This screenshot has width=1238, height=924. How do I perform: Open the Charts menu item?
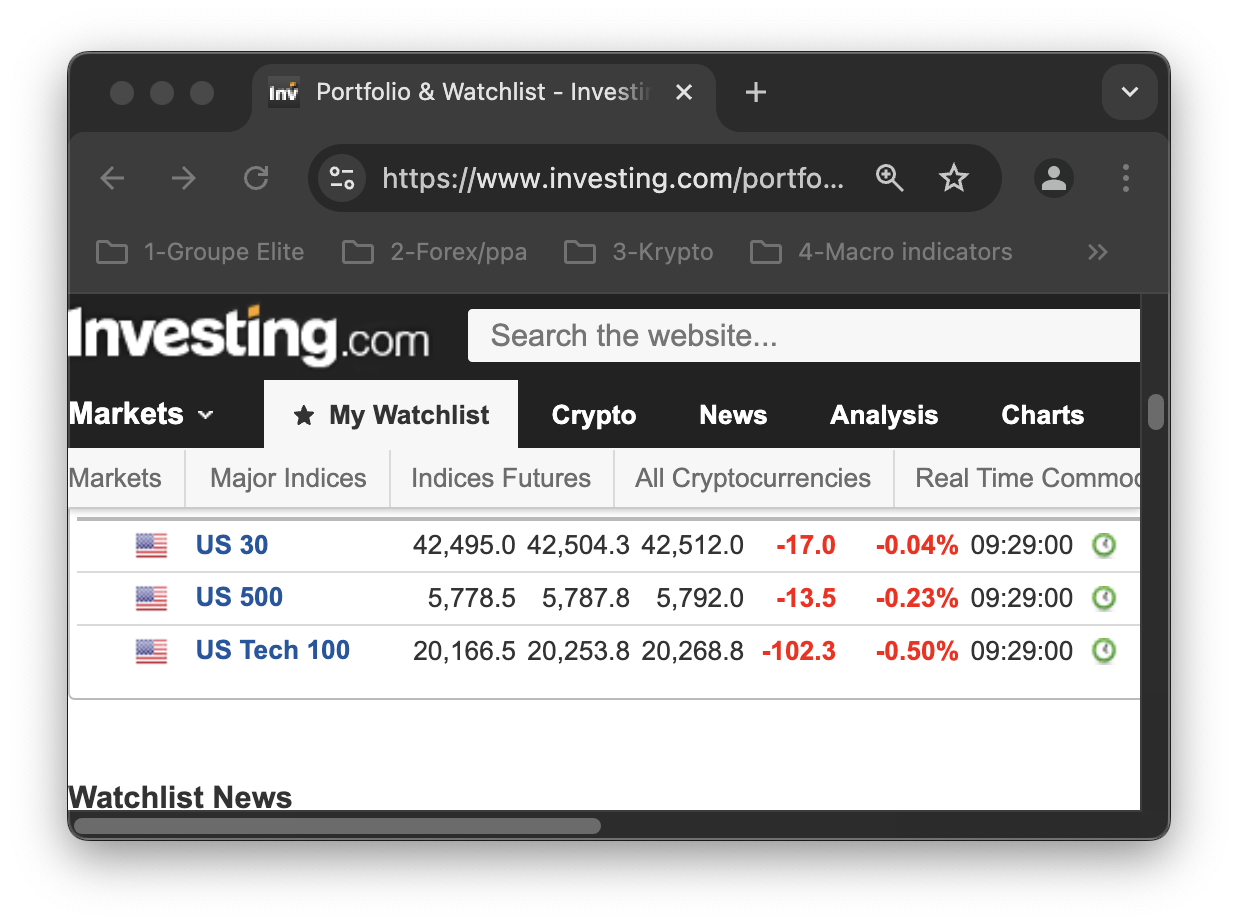[x=1042, y=415]
